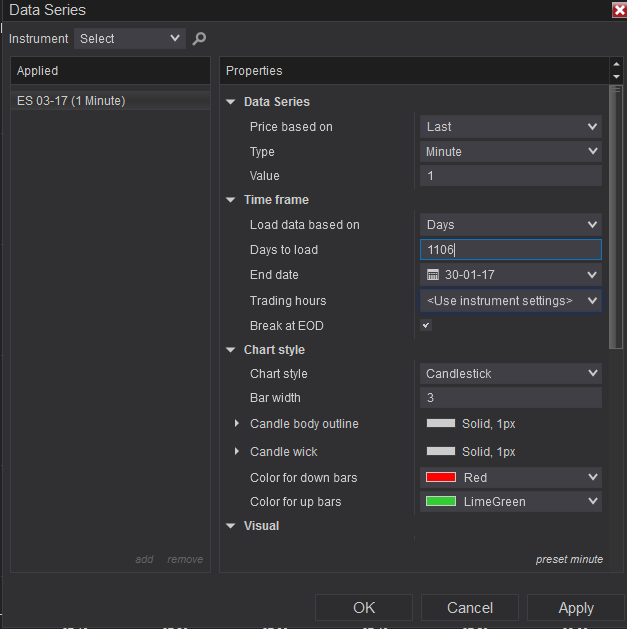
Task: Click the red down bars color swatch
Action: pos(441,478)
